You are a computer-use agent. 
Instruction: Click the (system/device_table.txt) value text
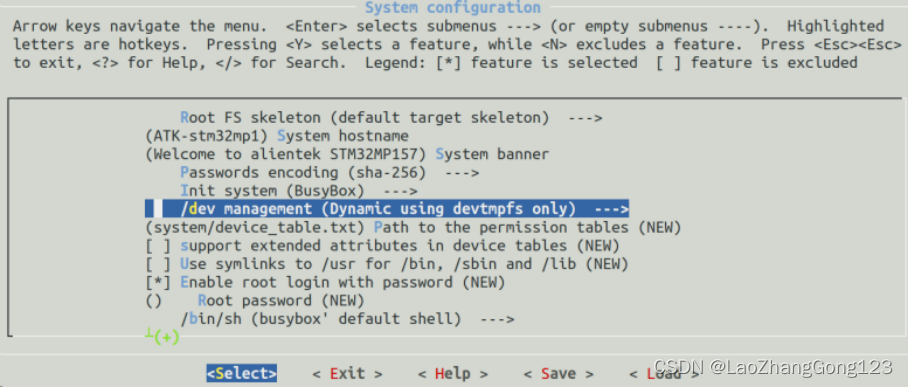tap(255, 227)
